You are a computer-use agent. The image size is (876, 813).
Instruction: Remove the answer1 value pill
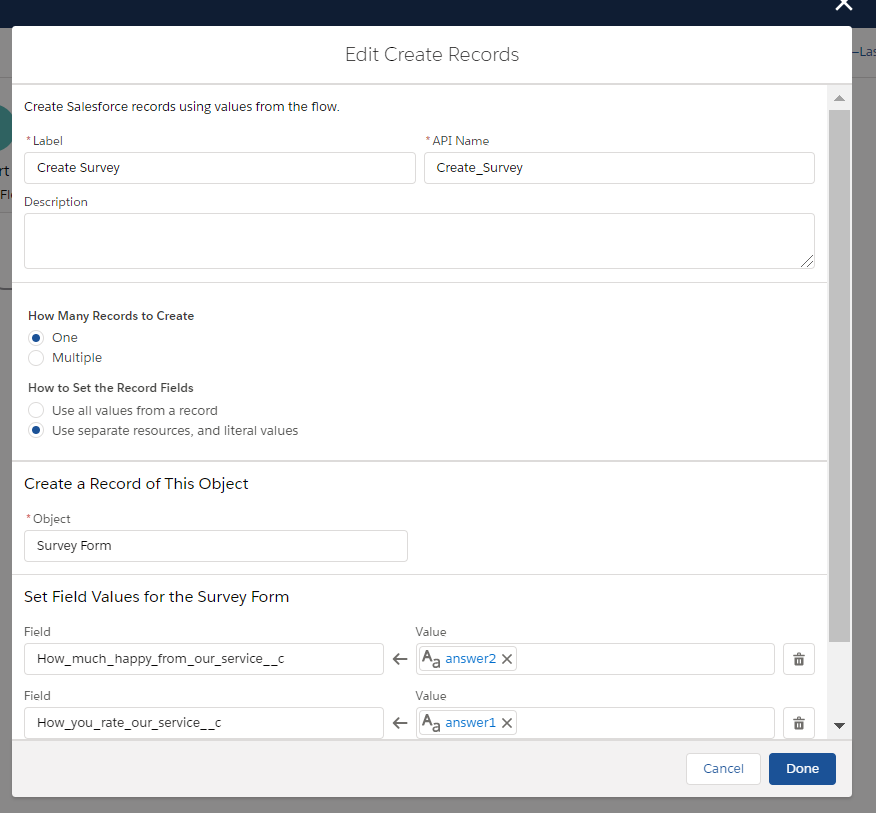(507, 723)
